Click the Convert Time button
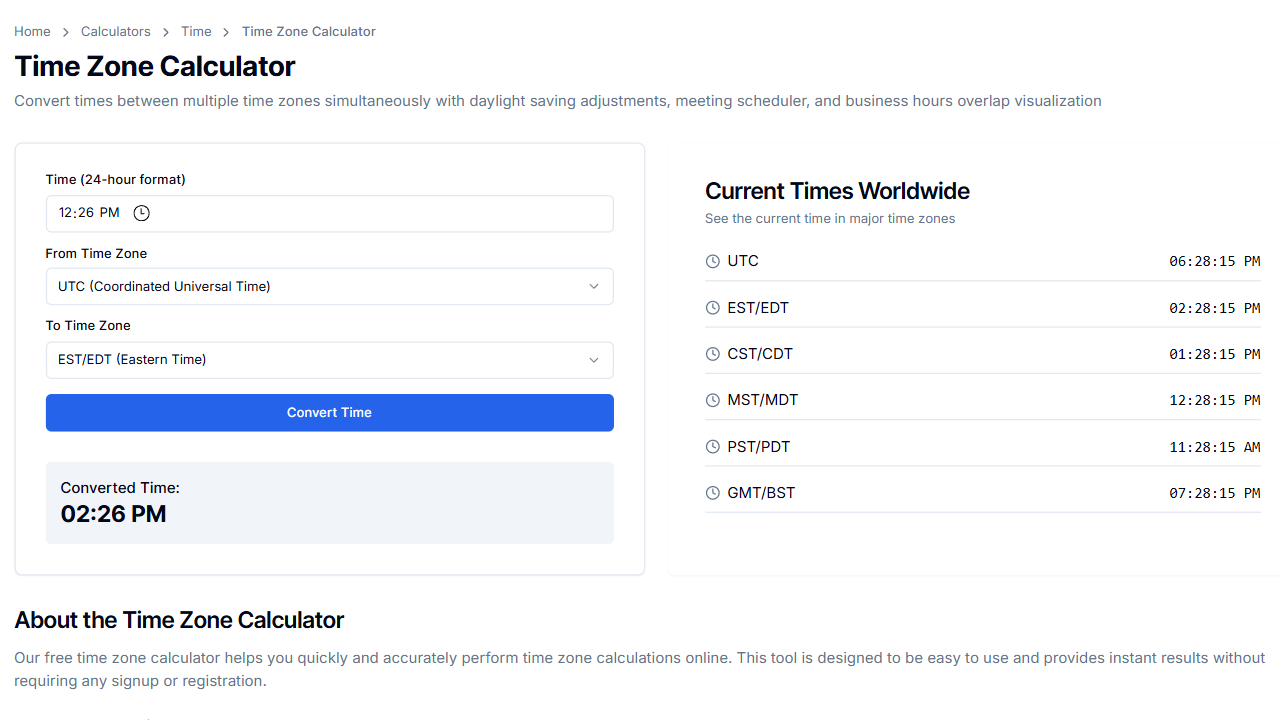1280x720 pixels. 329,412
